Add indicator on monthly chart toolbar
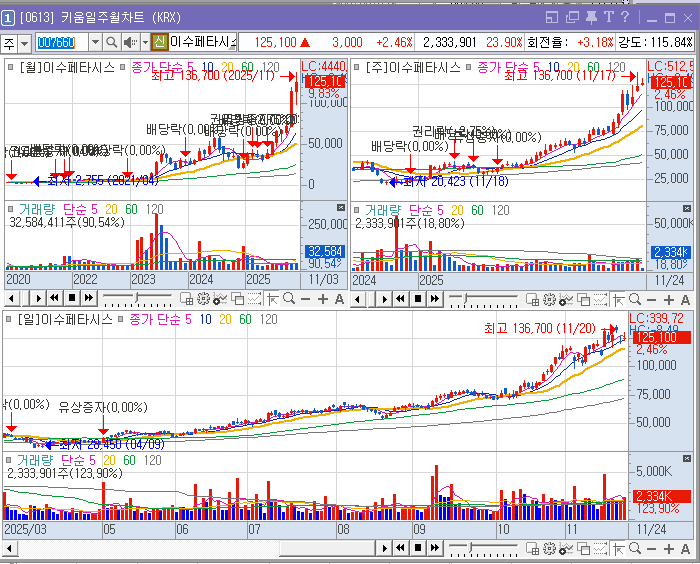This screenshot has height=564, width=700. point(220,299)
